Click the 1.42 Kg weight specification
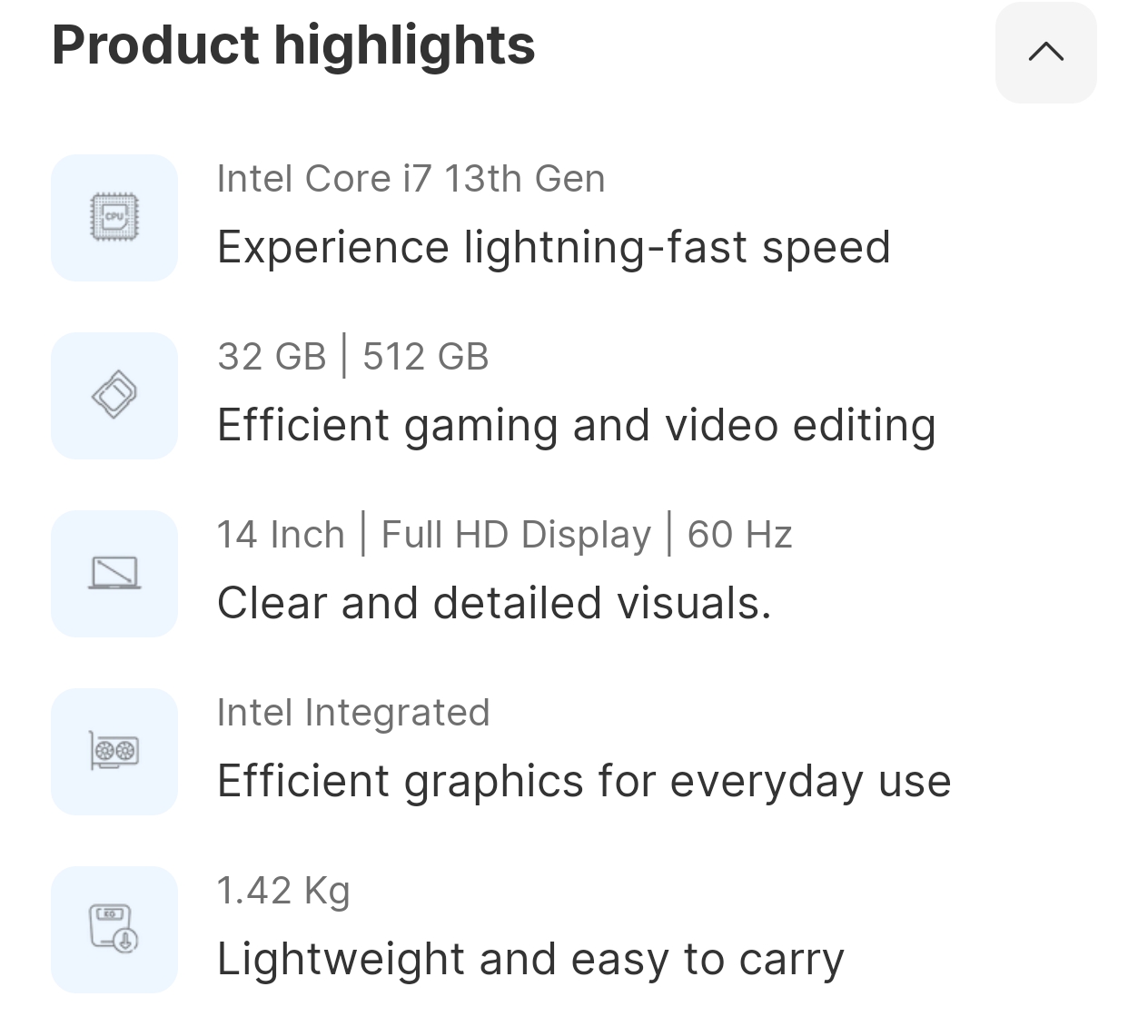Viewport: 1148px width, 1036px height. 282,890
